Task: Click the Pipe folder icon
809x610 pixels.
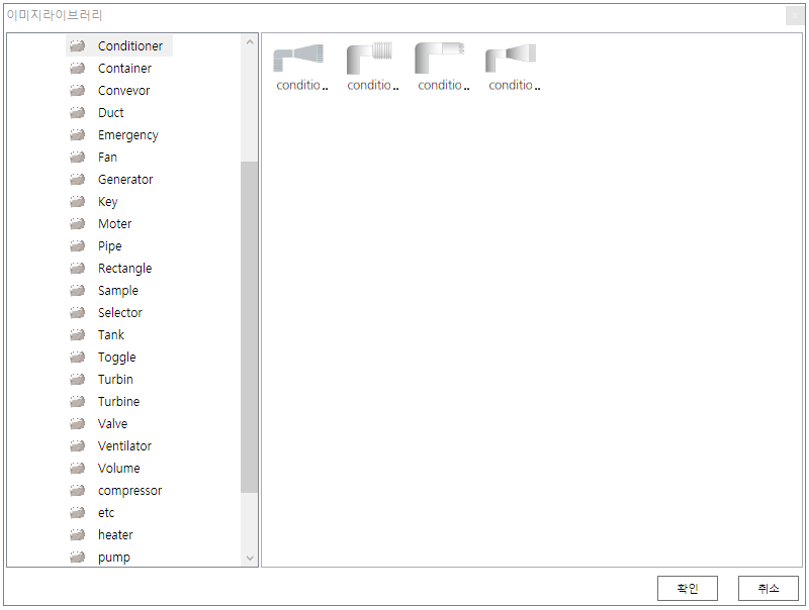Action: point(77,246)
